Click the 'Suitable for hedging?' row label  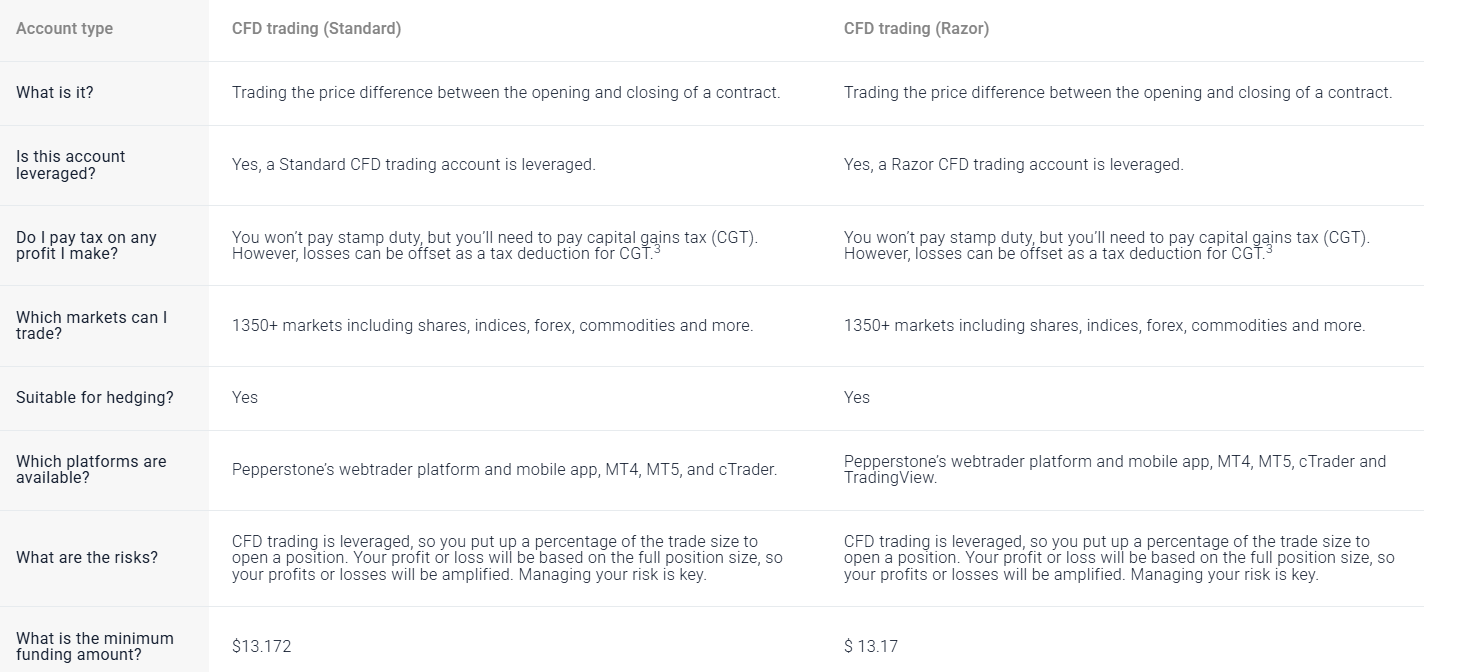[95, 398]
